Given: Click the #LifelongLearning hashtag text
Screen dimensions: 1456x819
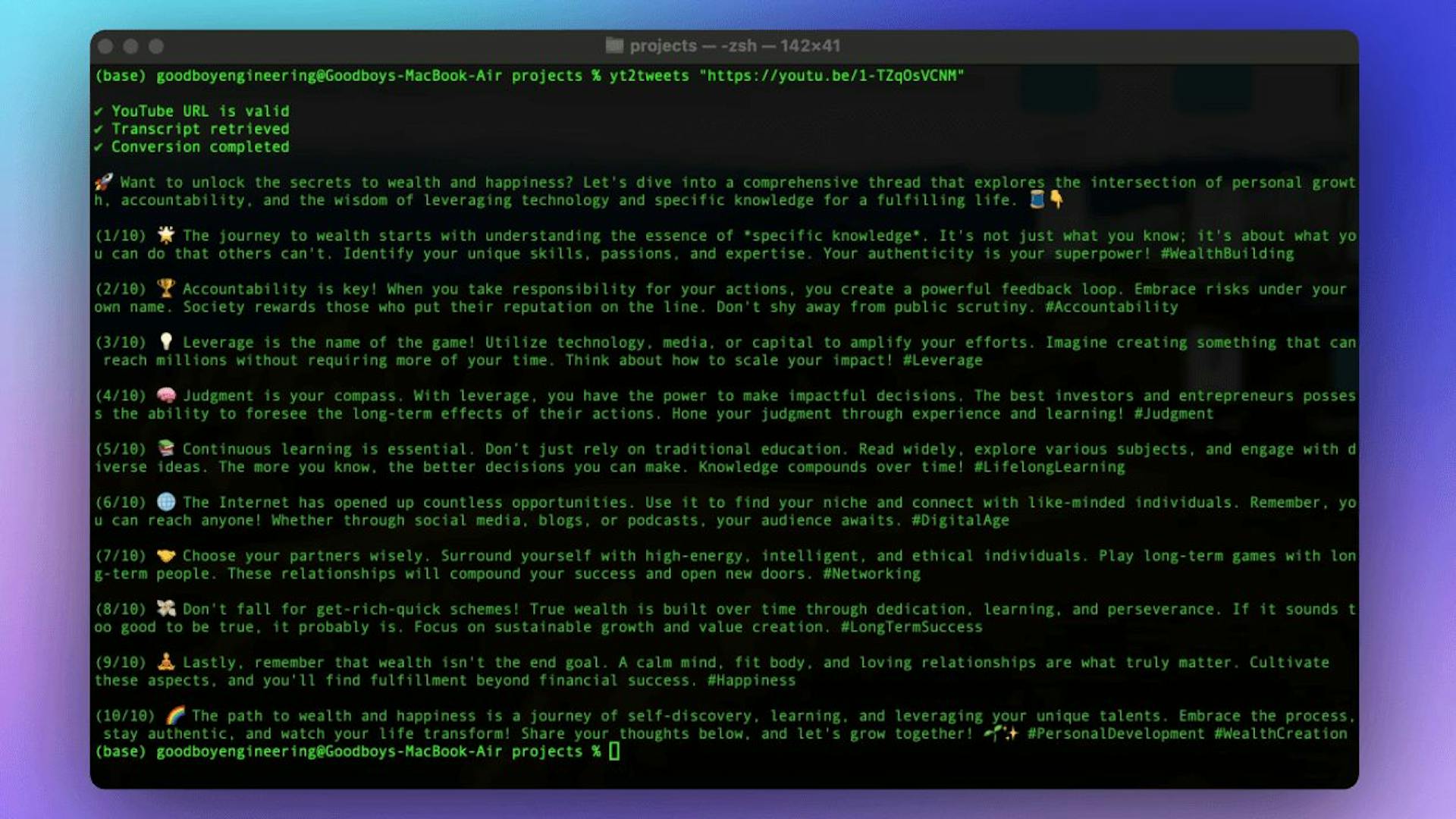Looking at the screenshot, I should 1049,467.
